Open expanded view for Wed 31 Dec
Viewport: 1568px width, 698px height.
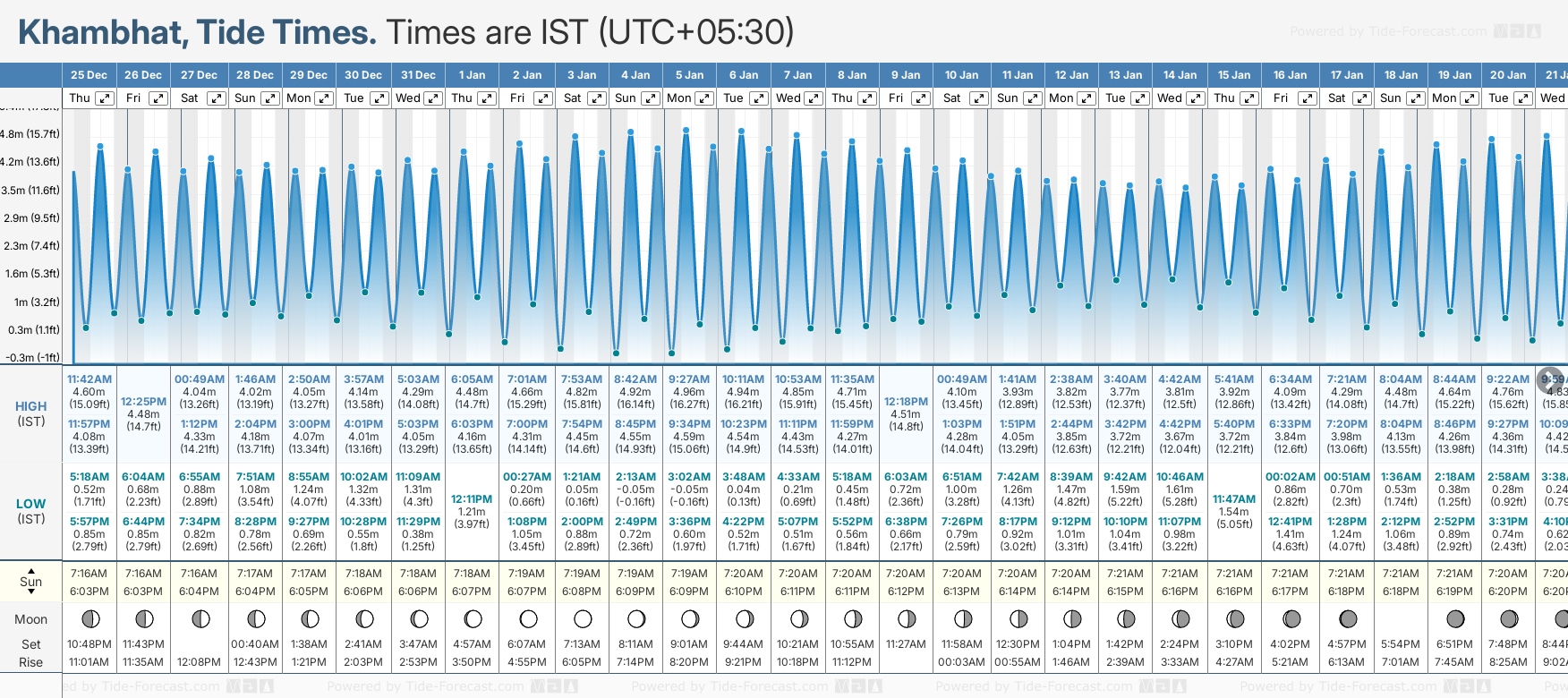pyautogui.click(x=432, y=98)
